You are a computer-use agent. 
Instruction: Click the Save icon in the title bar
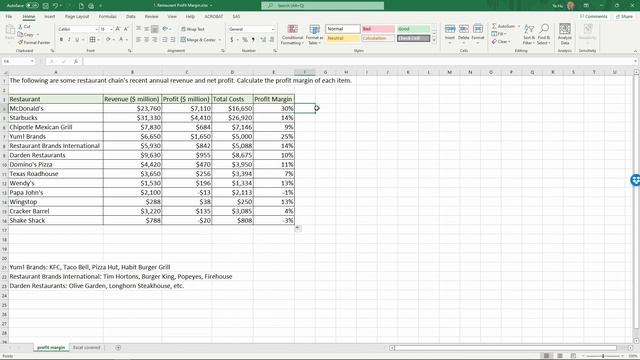45,6
